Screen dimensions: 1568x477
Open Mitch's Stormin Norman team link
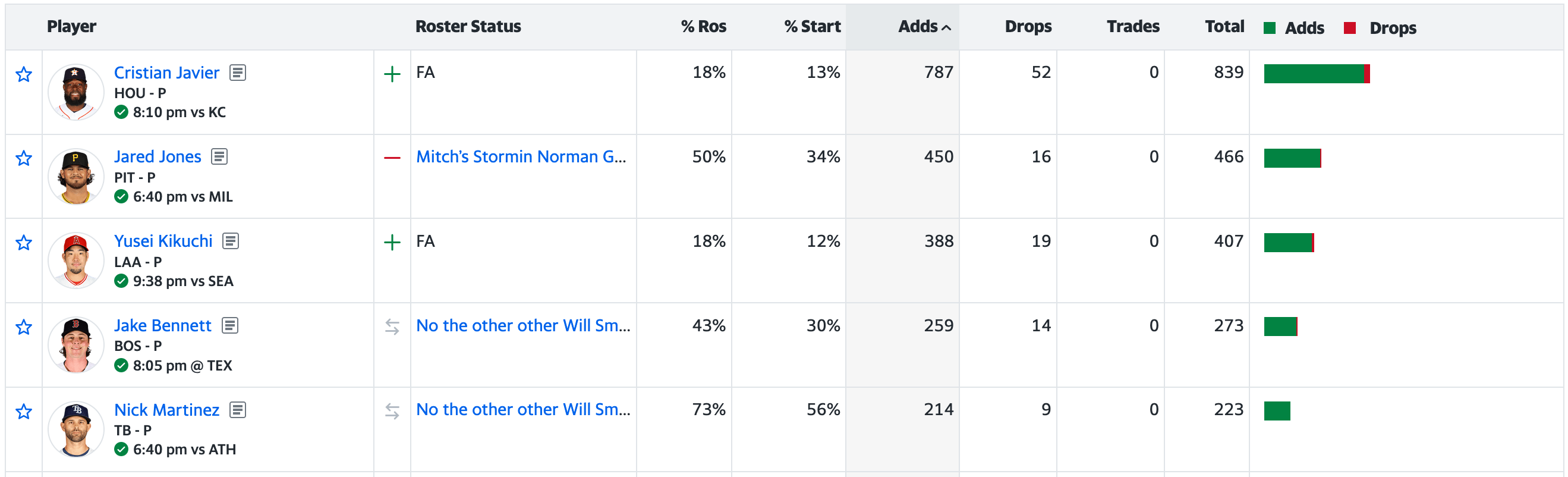pyautogui.click(x=521, y=157)
